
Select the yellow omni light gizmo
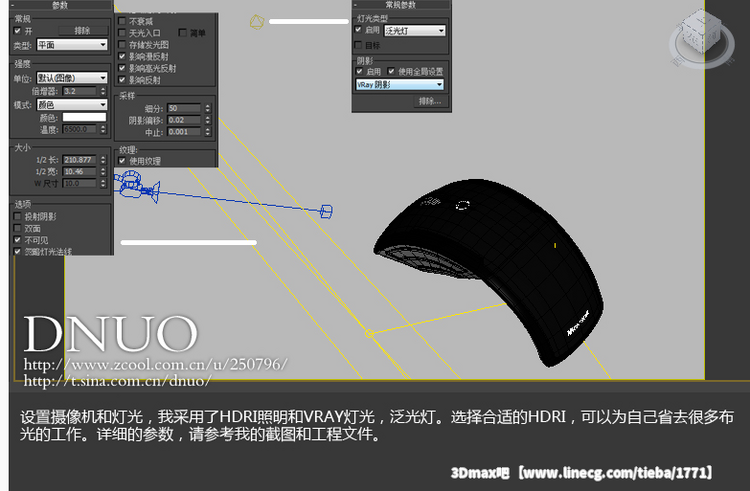tap(257, 21)
